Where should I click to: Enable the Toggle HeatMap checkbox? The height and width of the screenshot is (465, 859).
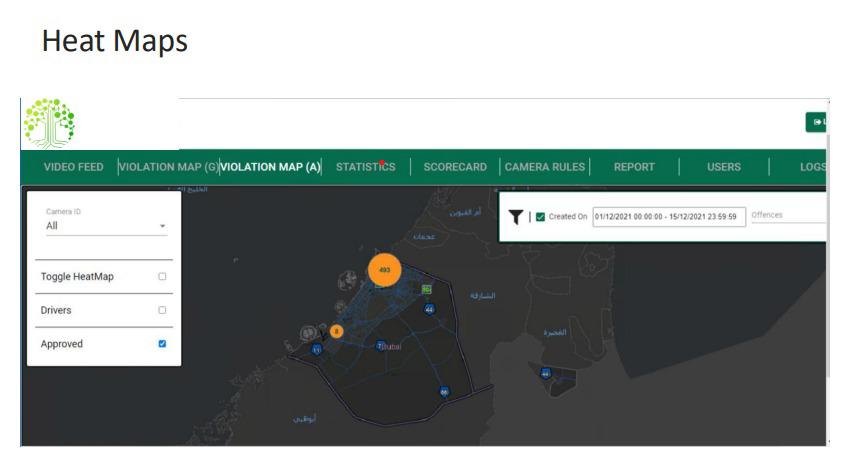coord(162,277)
